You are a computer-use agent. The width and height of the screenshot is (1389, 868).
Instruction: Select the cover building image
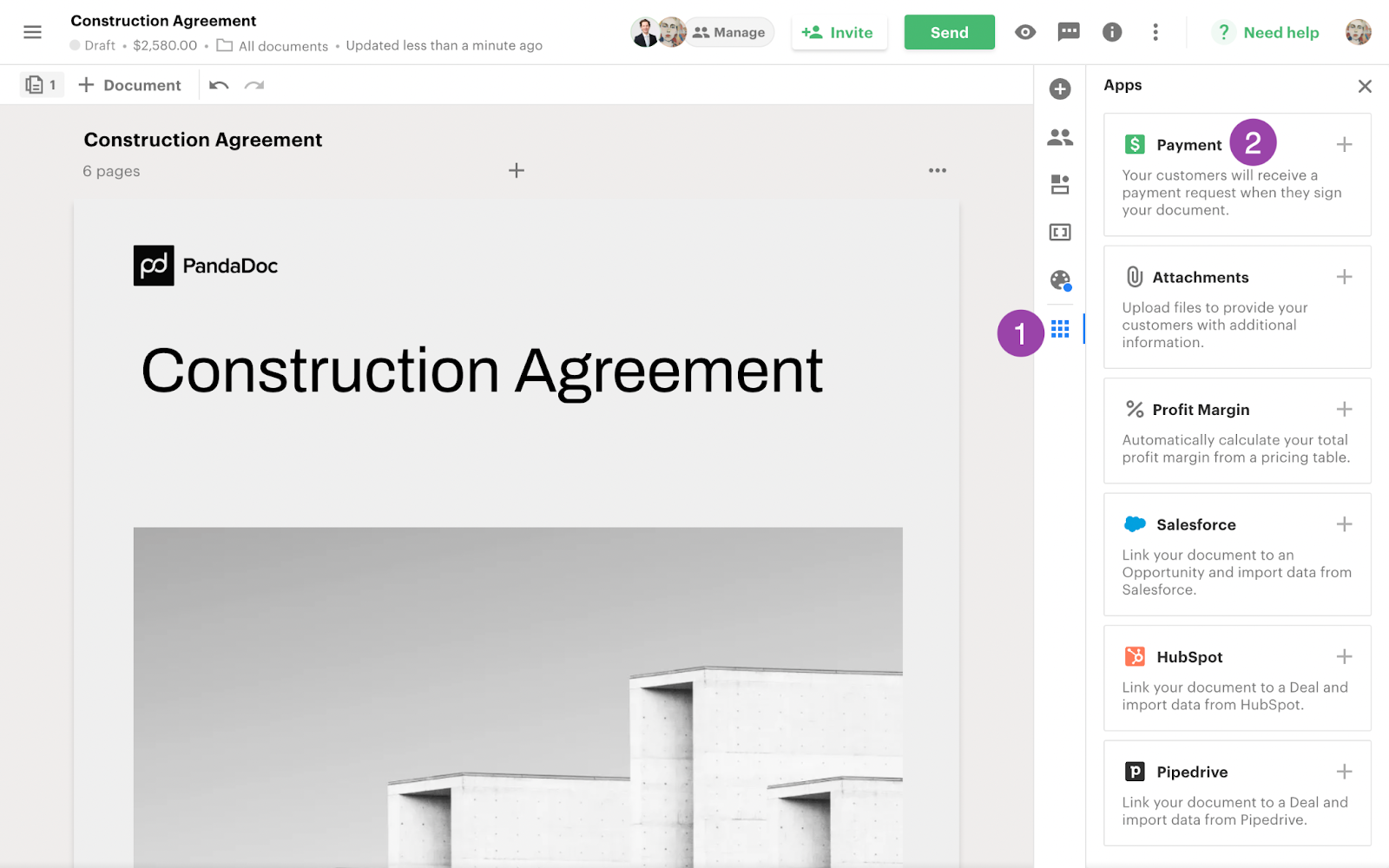[x=517, y=696]
